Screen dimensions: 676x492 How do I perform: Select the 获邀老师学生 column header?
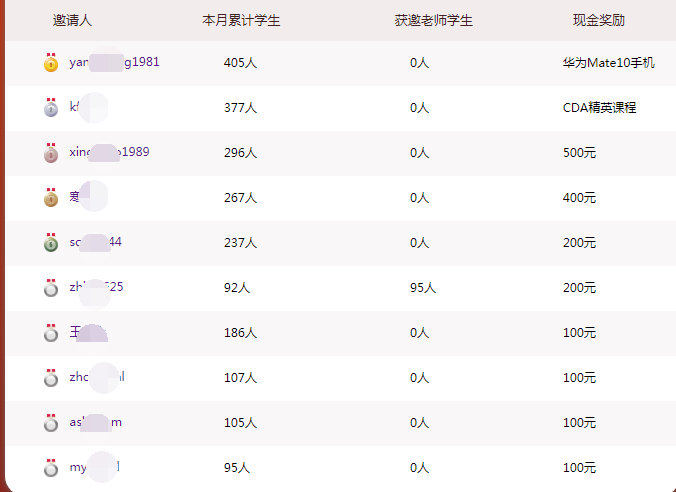pyautogui.click(x=434, y=20)
